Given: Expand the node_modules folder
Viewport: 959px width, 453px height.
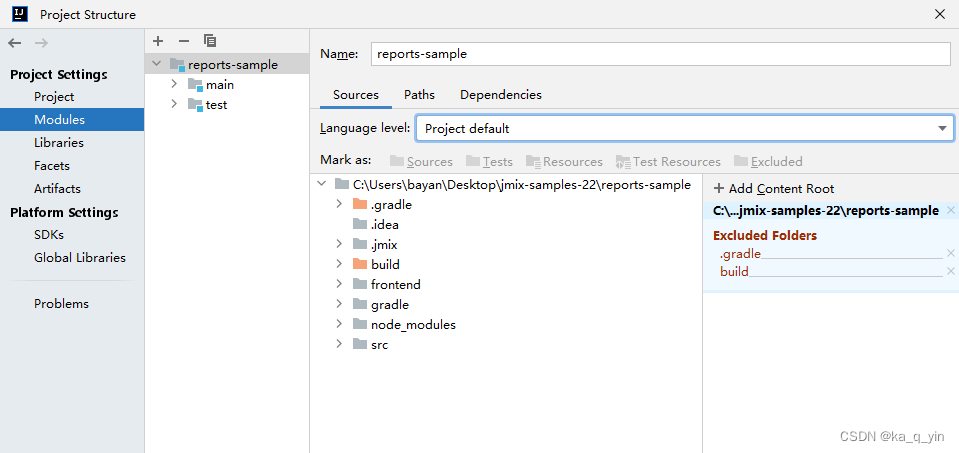Looking at the screenshot, I should (x=339, y=325).
